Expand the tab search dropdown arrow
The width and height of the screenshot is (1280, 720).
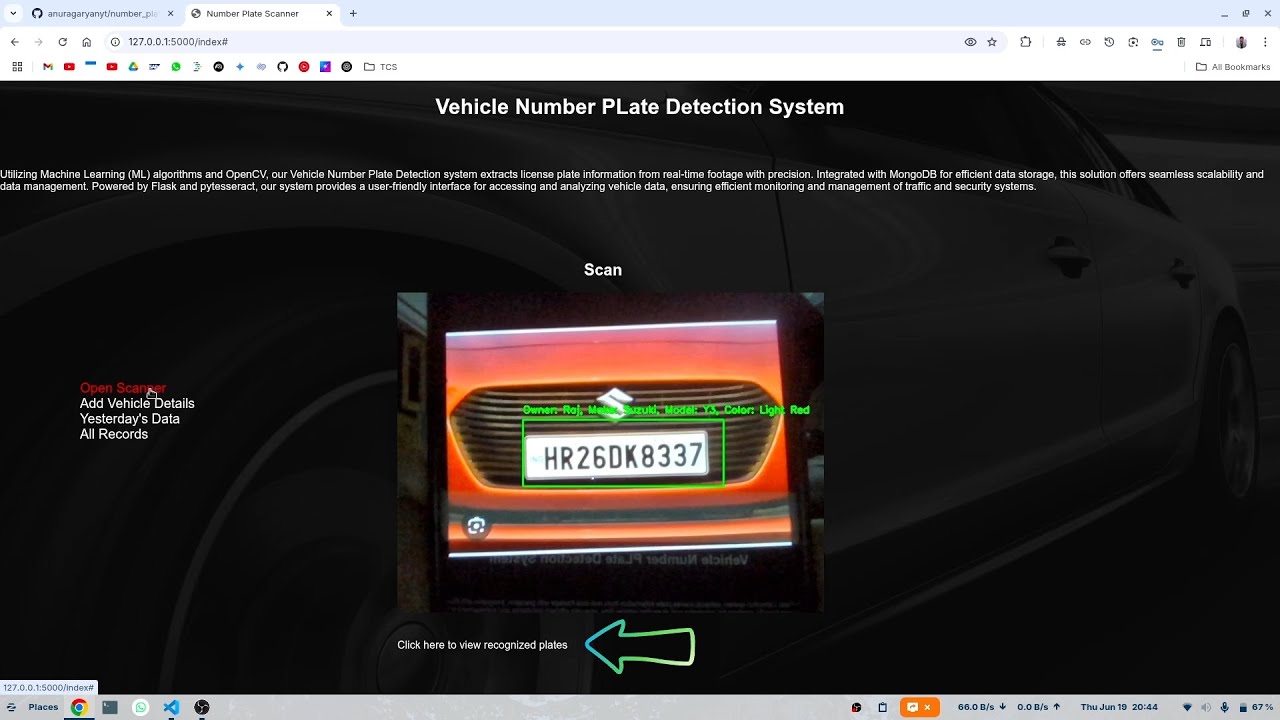[x=12, y=14]
